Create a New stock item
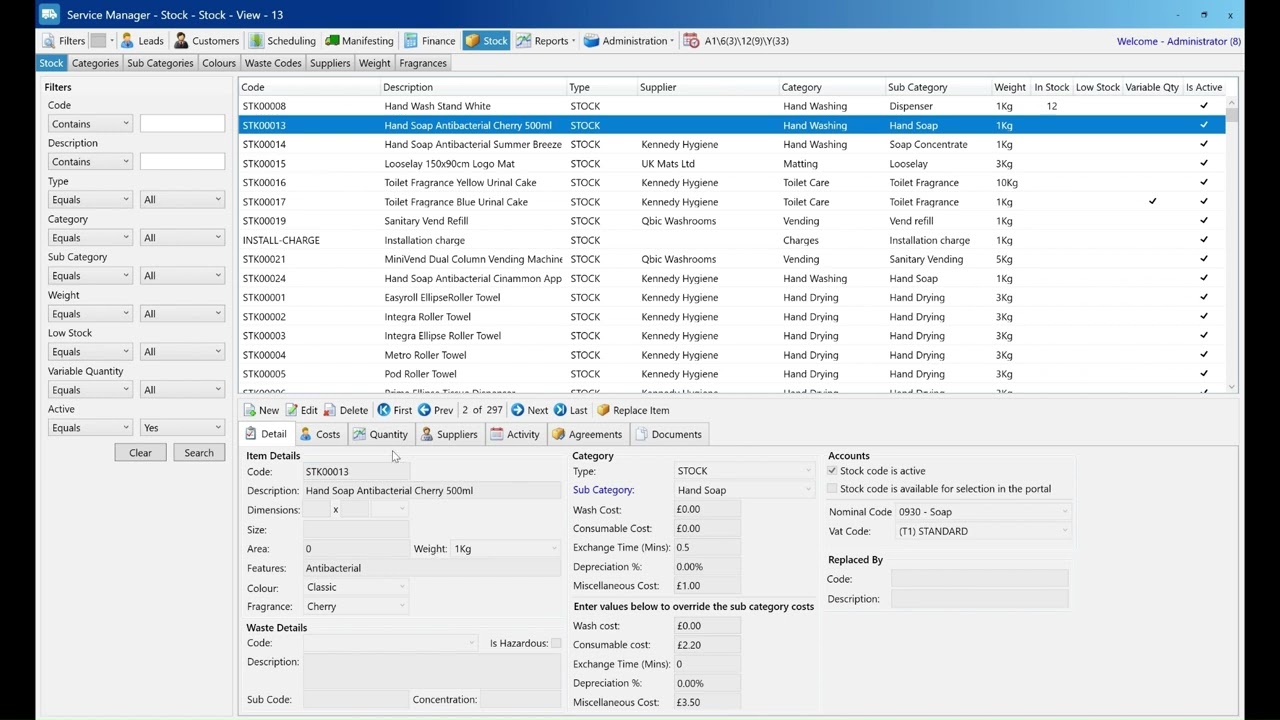Viewport: 1280px width, 720px height. click(x=261, y=410)
